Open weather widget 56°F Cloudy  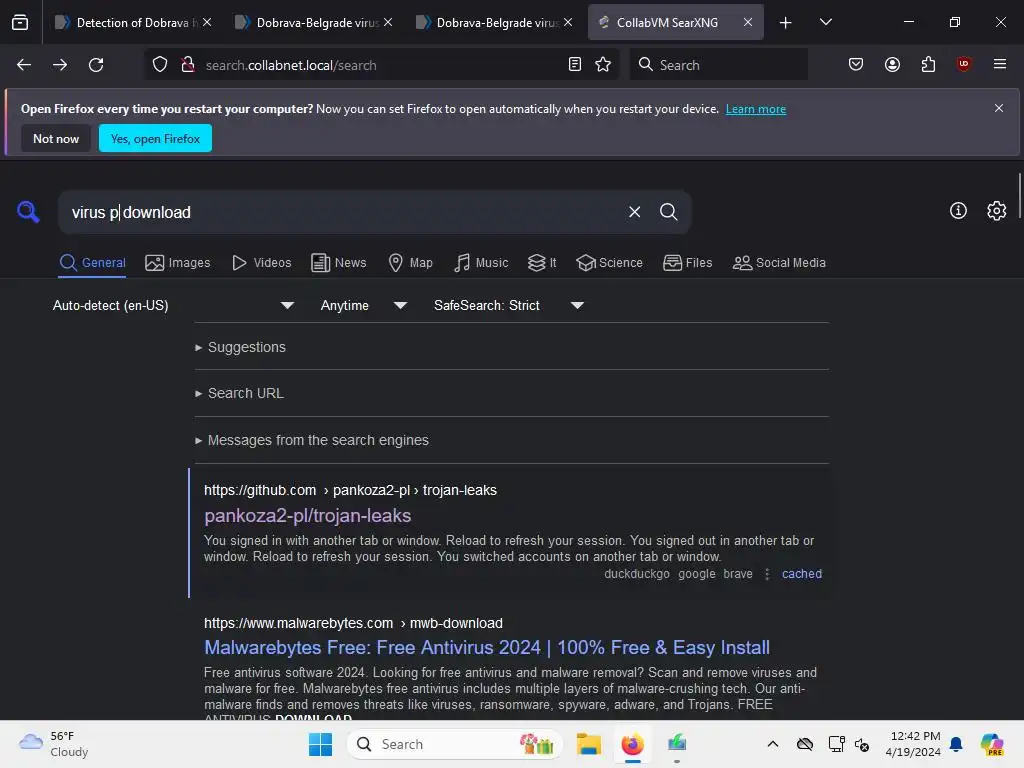(54, 744)
